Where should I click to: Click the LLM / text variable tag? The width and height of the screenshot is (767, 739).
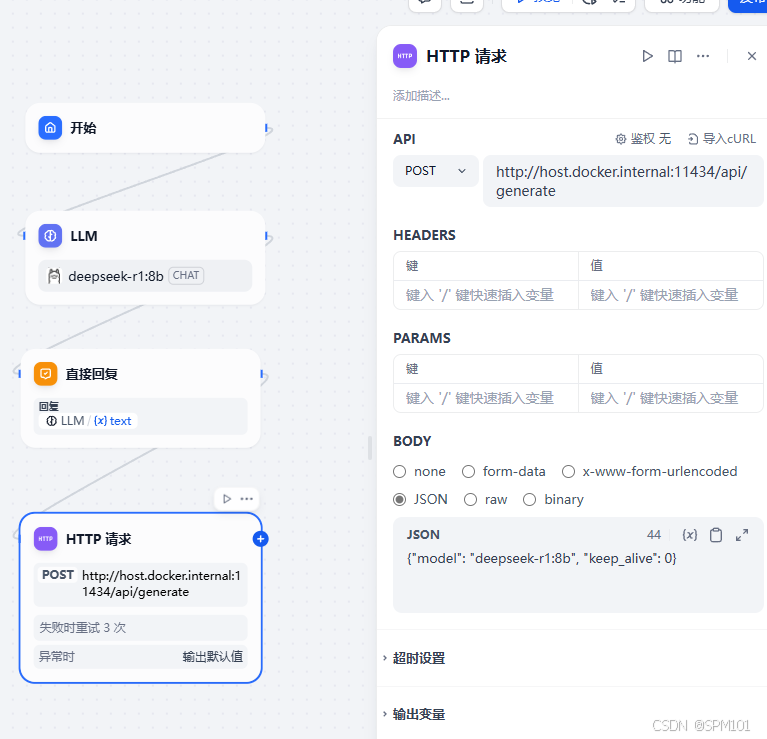pos(88,421)
